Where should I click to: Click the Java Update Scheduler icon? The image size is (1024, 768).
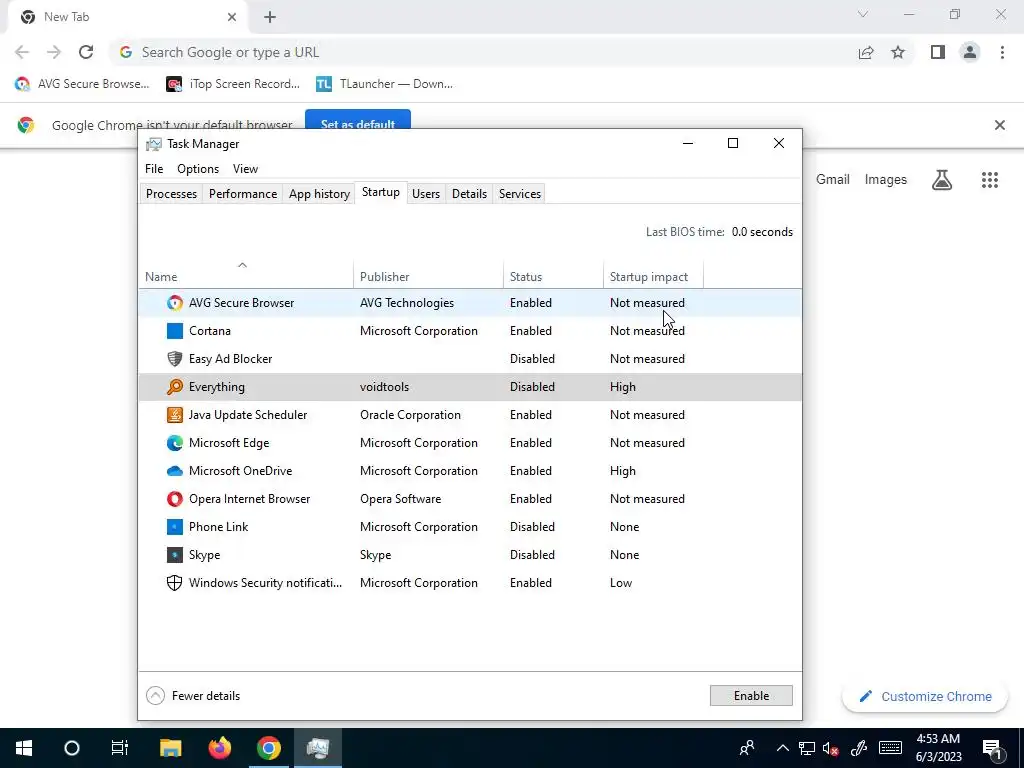174,415
